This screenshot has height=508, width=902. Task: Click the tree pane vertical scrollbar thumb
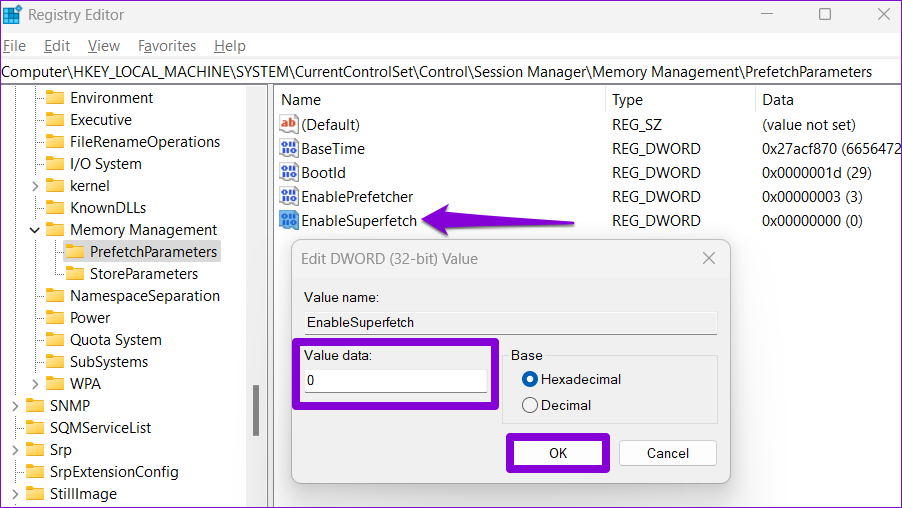point(256,410)
